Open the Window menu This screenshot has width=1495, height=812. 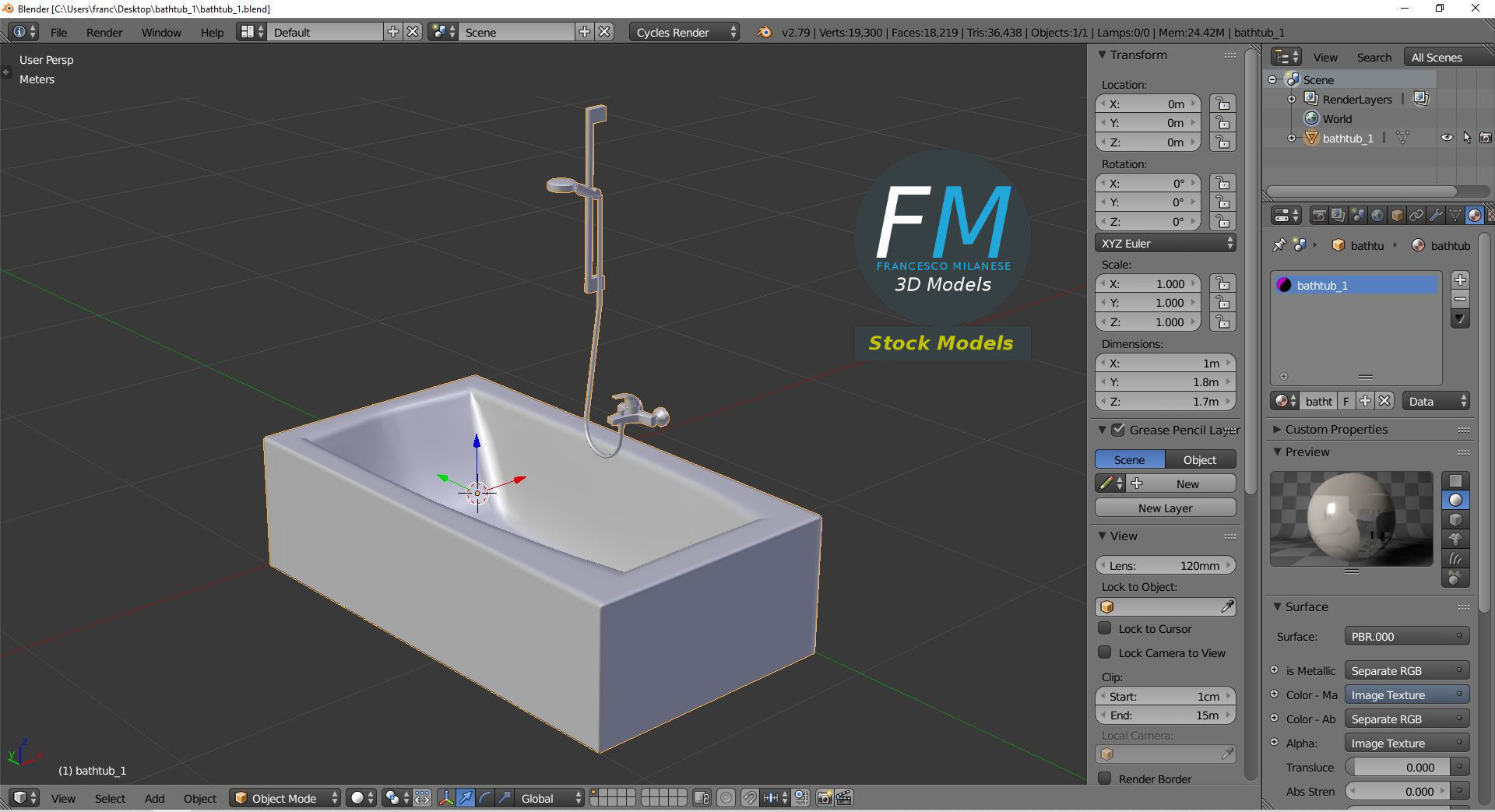[161, 32]
